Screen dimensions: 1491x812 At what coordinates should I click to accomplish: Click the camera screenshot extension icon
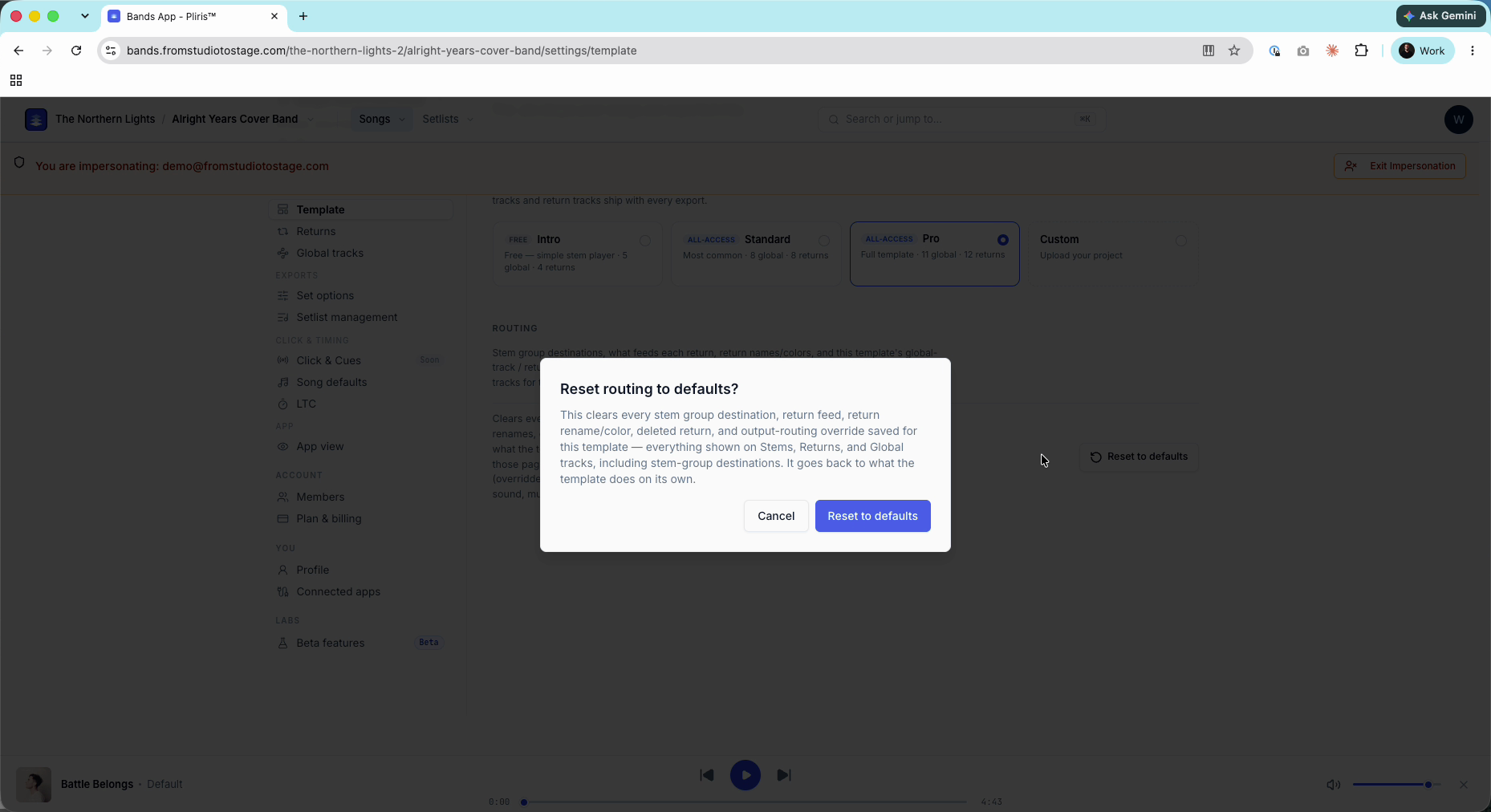(x=1303, y=51)
